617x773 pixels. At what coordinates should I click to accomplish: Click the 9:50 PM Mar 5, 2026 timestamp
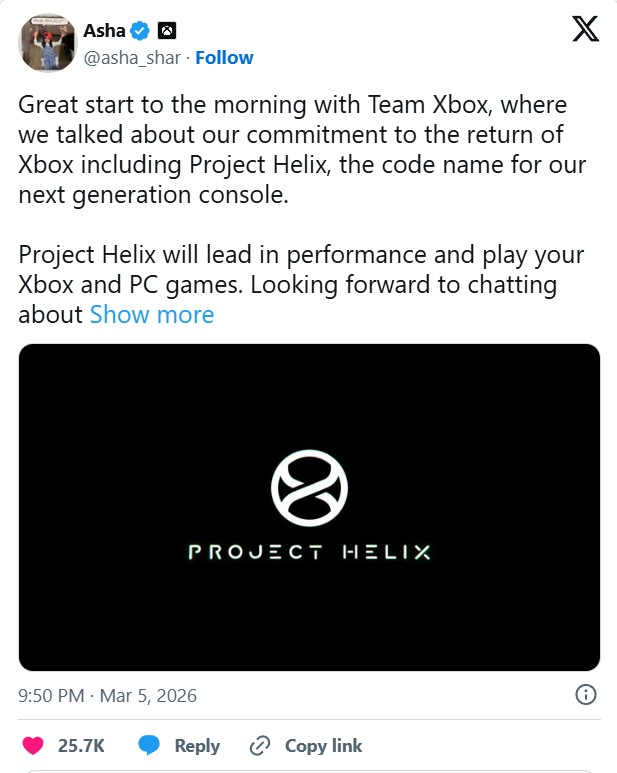[x=108, y=694]
